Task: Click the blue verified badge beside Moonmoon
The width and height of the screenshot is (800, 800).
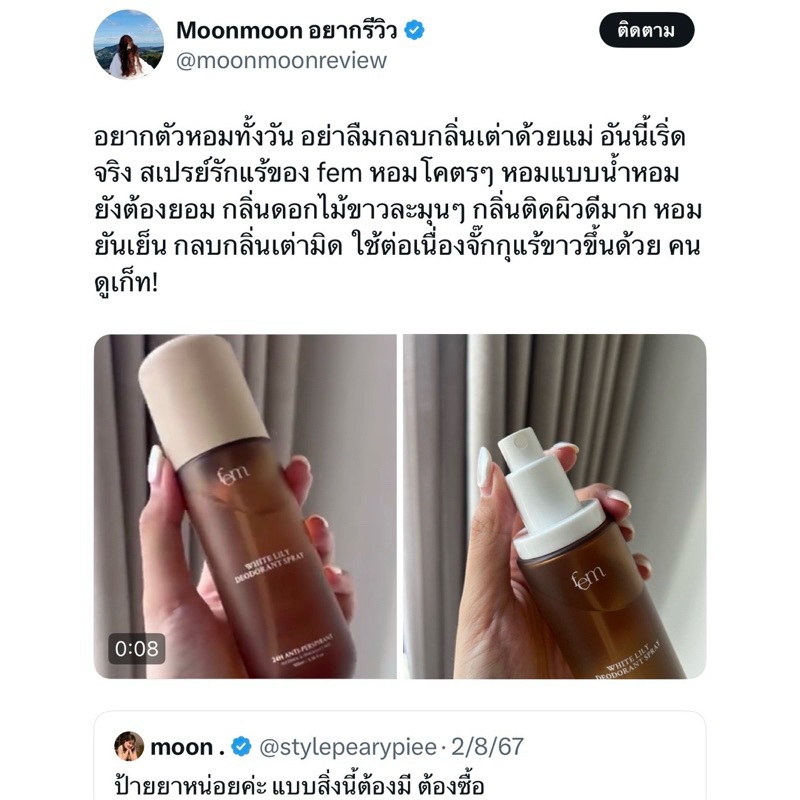Action: tap(414, 30)
